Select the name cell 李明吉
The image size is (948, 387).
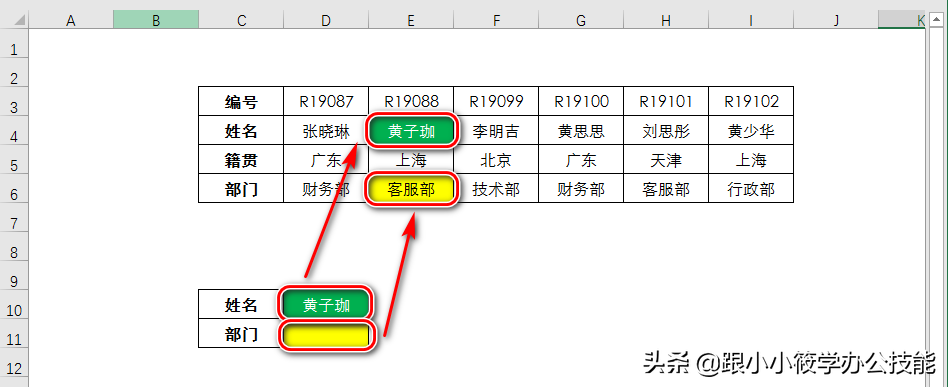click(x=496, y=130)
